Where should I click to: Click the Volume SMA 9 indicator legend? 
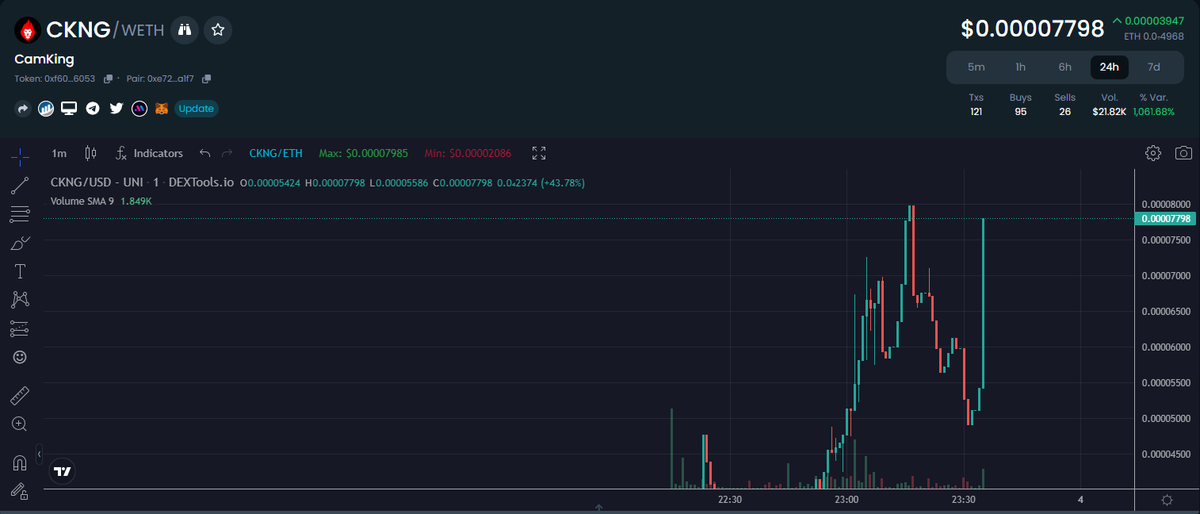(x=101, y=201)
